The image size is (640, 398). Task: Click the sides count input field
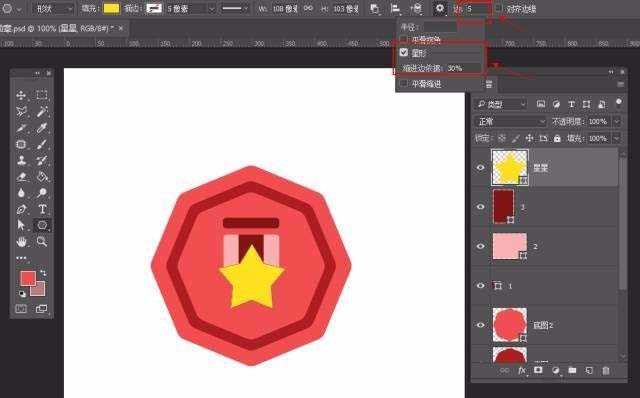coord(478,9)
